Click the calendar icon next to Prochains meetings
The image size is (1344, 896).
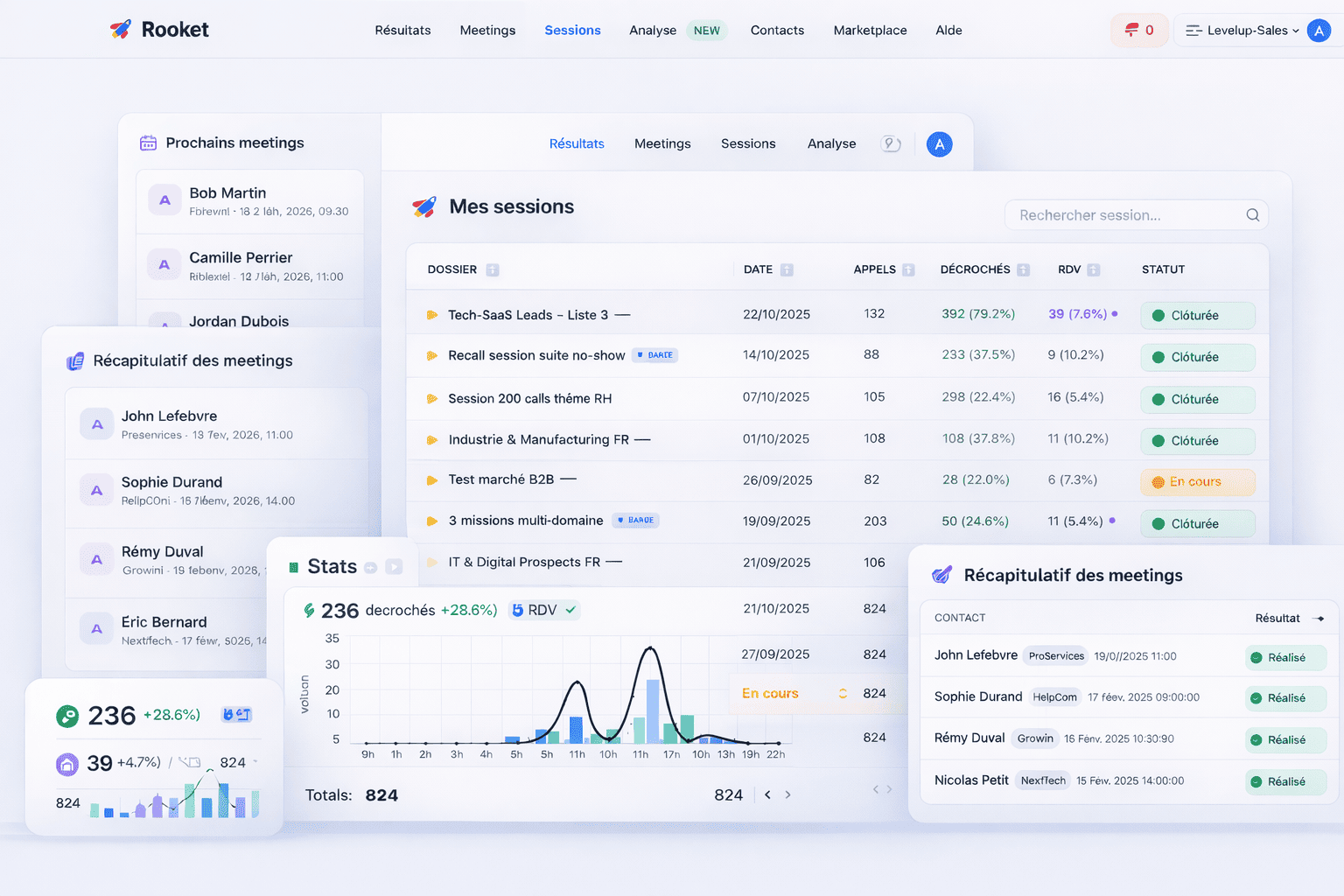[149, 142]
